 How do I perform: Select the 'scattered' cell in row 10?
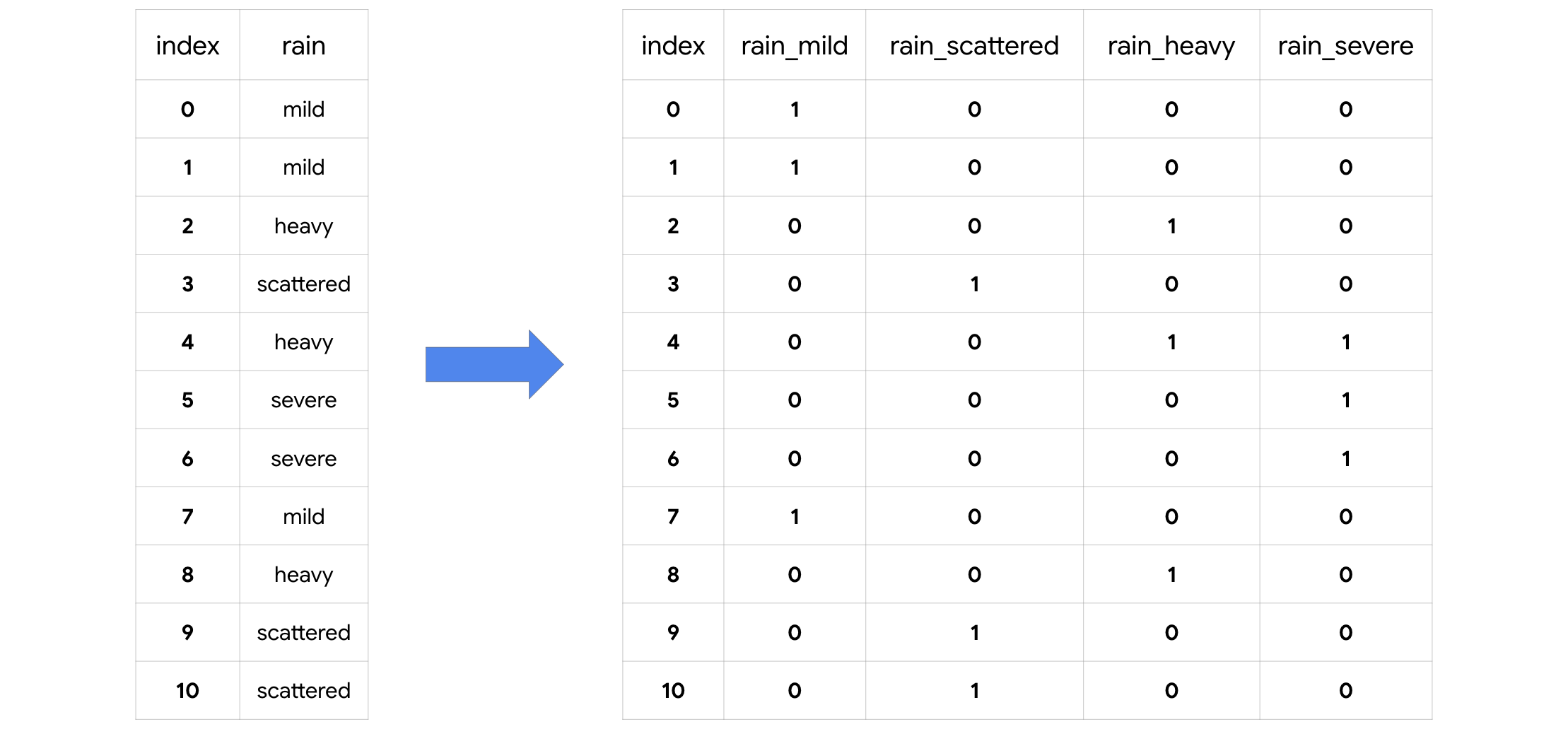coord(303,691)
